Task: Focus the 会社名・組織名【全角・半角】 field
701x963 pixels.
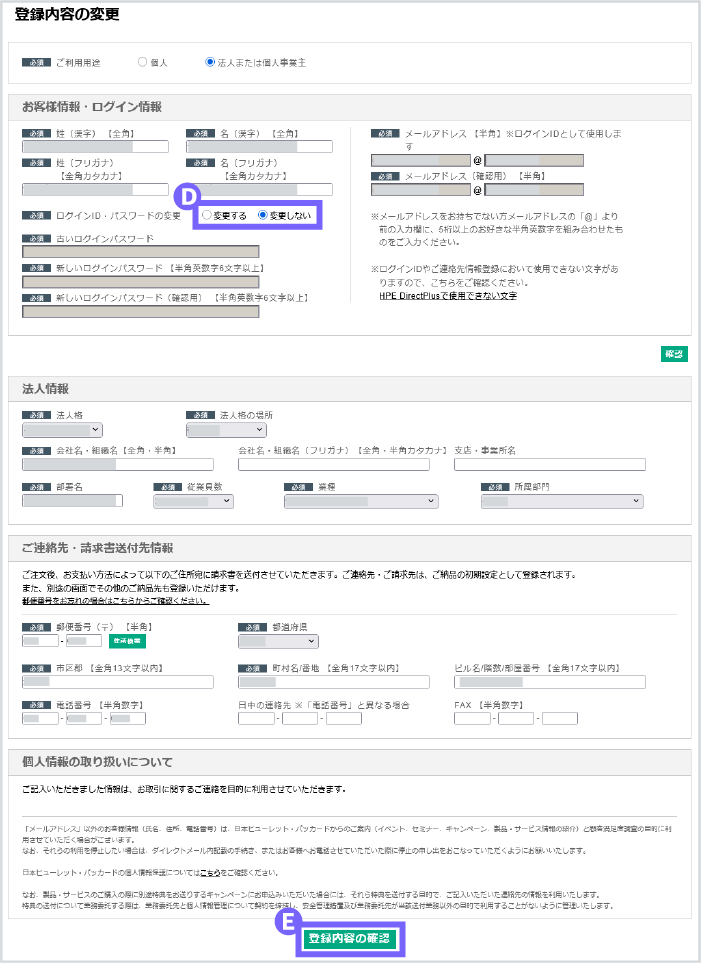Action: pos(118,464)
